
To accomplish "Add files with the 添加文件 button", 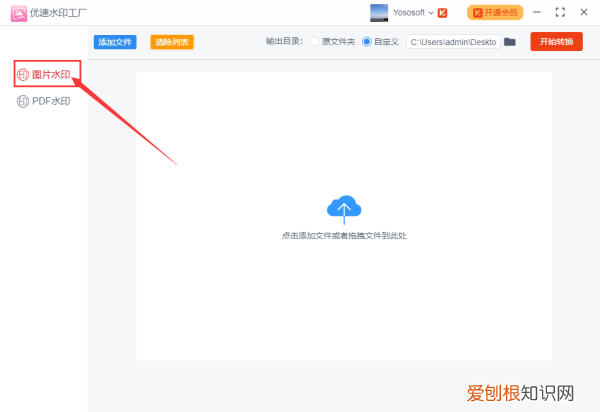I will (x=115, y=42).
